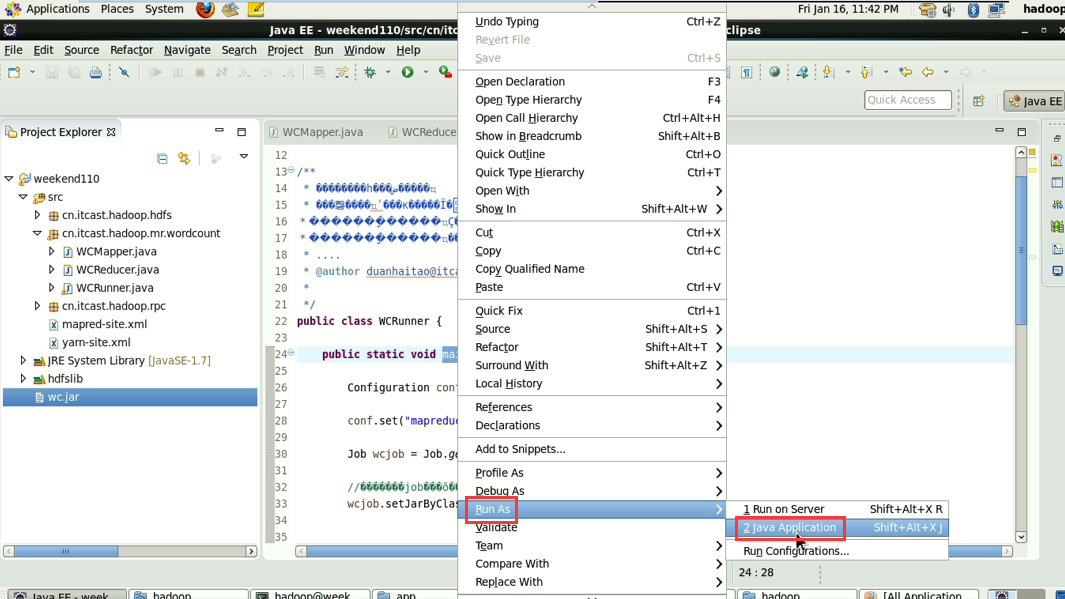Click the Run Last Tool stop-overlay icon

pyautogui.click(x=446, y=72)
